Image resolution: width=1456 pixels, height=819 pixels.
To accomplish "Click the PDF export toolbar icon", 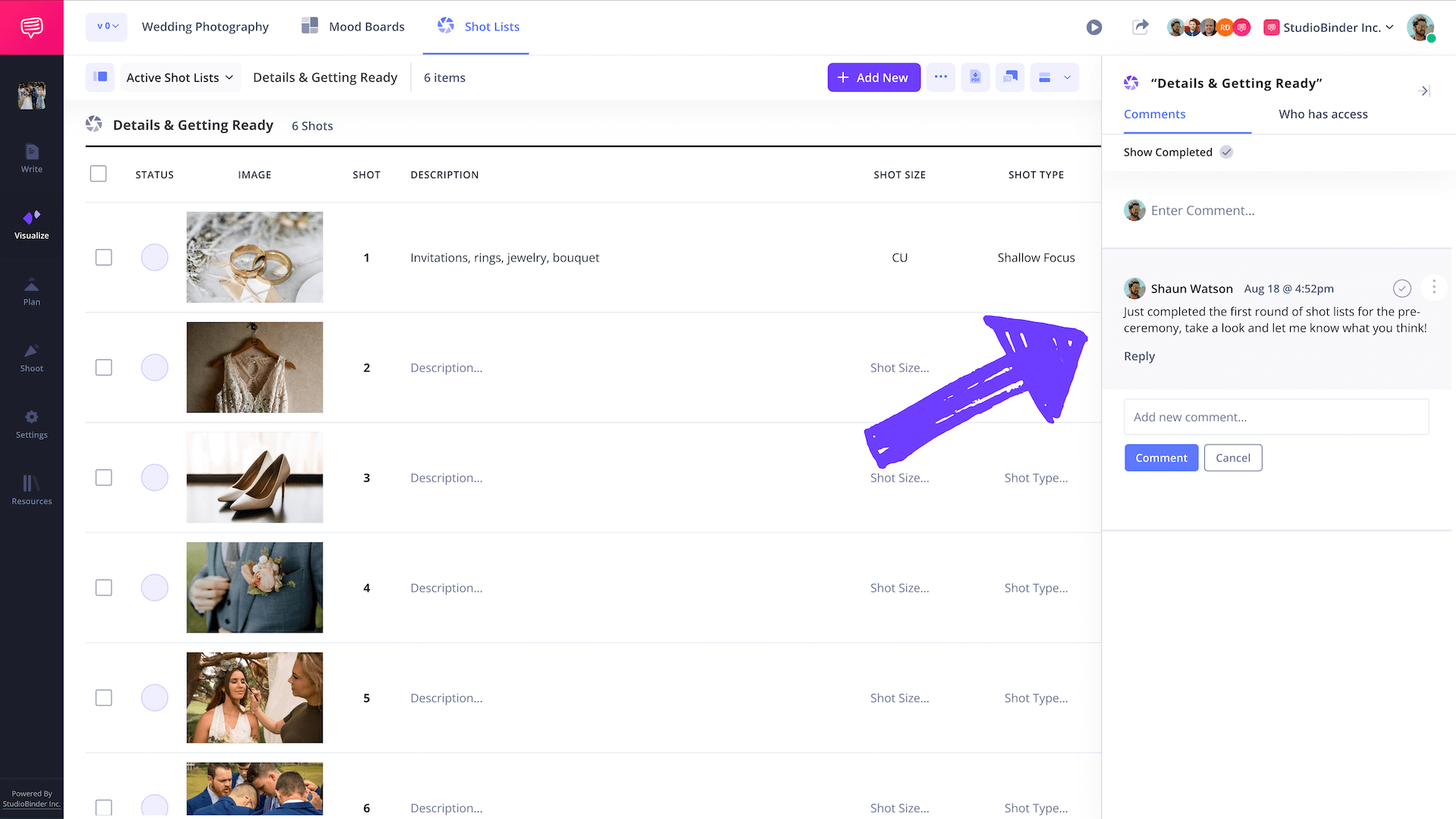I will pos(975,77).
